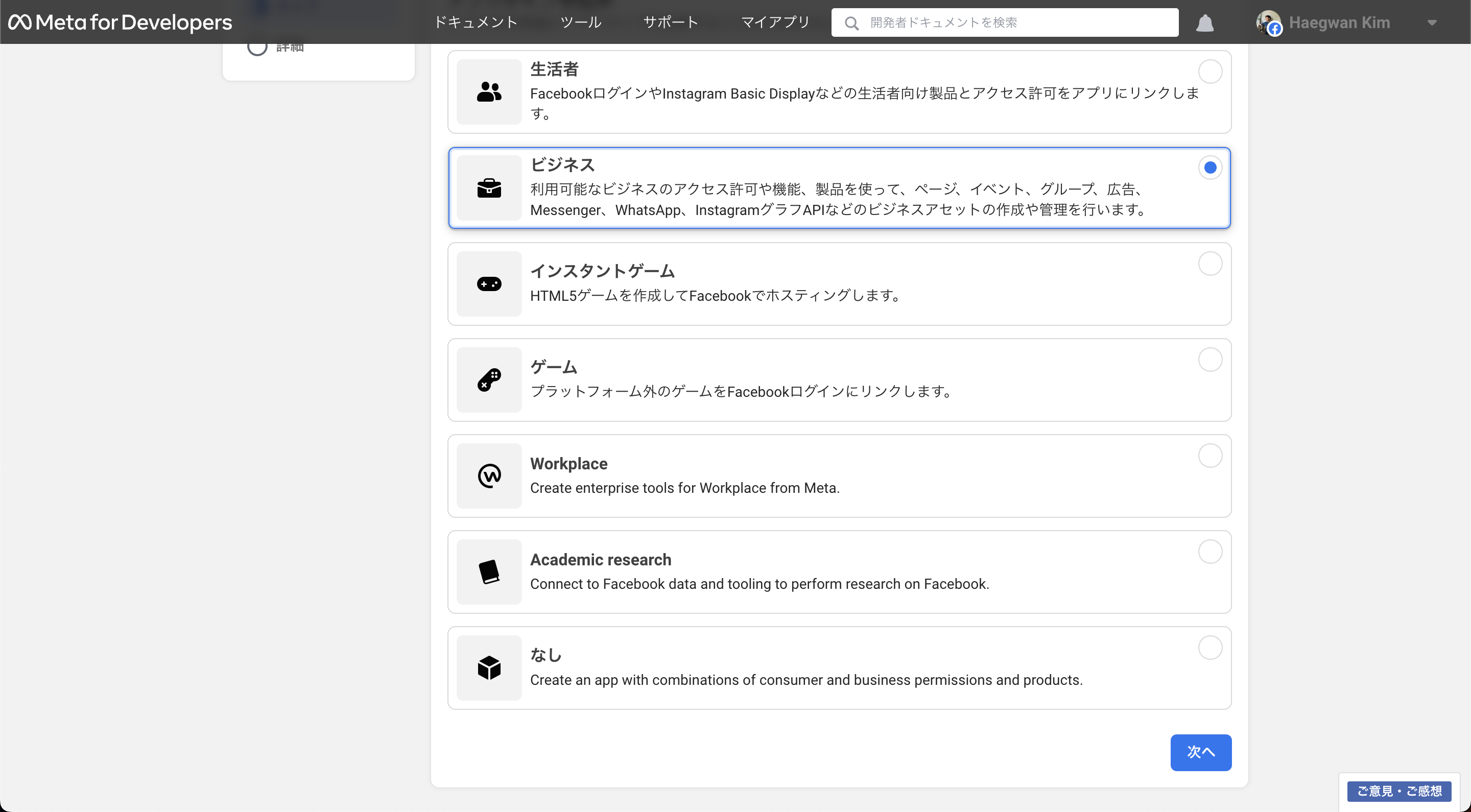Click the 生活者 people icon
The image size is (1471, 812).
pos(489,92)
